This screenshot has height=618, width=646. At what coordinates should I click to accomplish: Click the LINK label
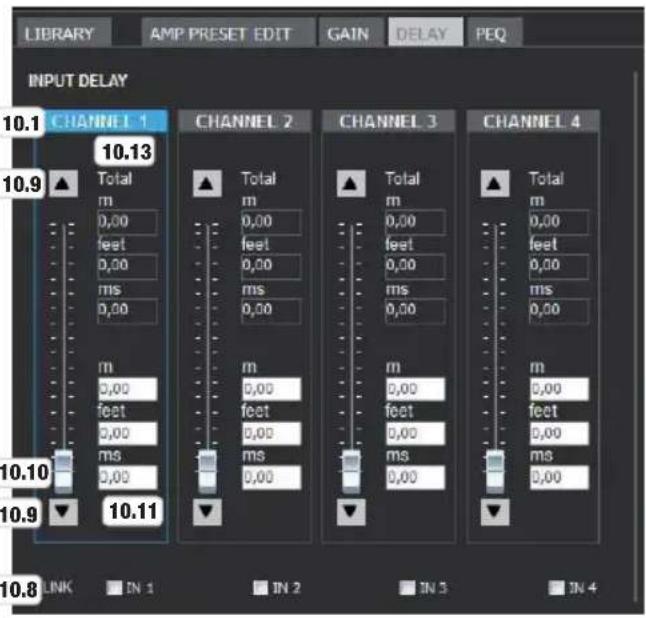[58, 588]
